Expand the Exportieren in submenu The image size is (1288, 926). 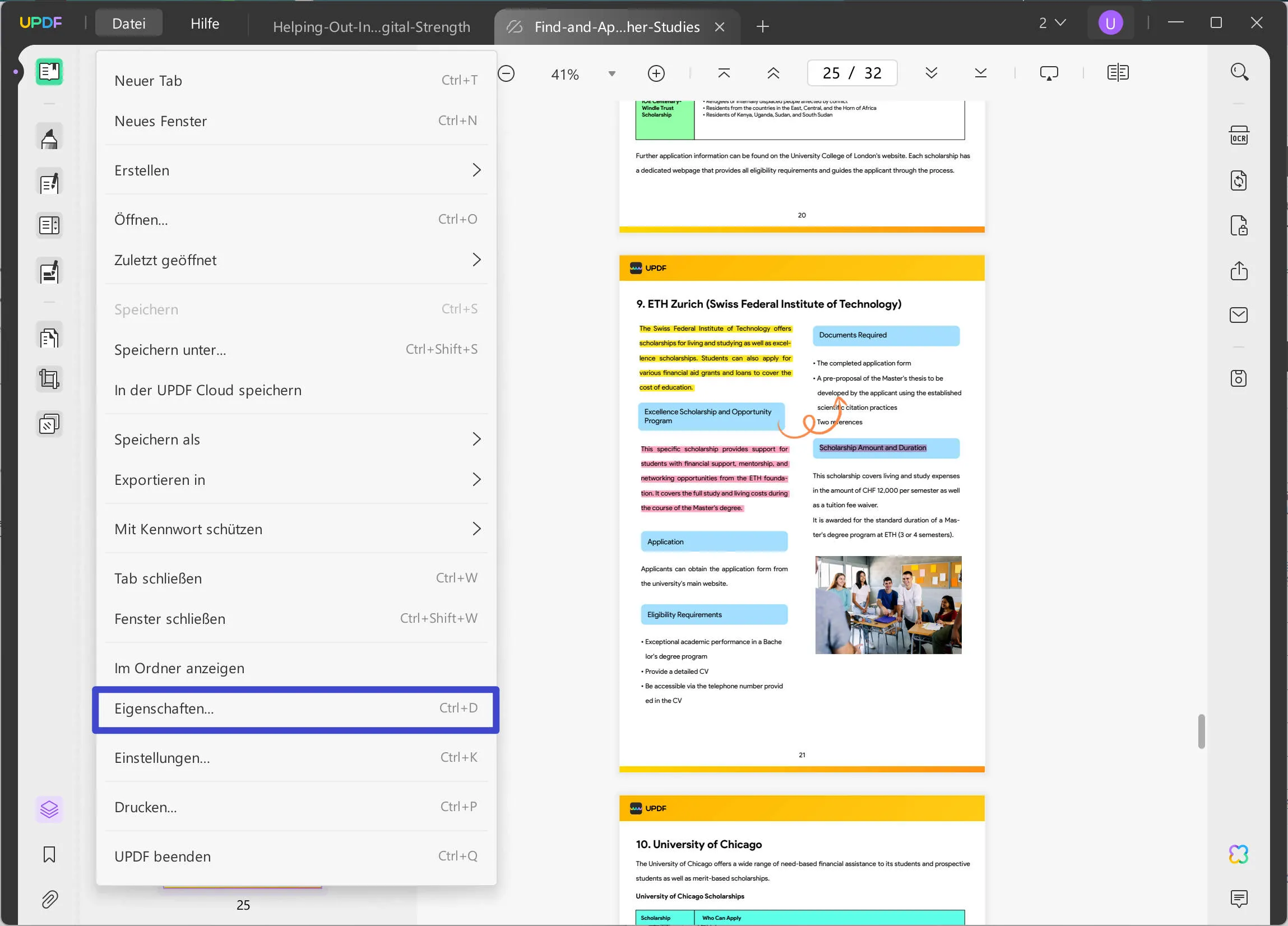pyautogui.click(x=295, y=479)
